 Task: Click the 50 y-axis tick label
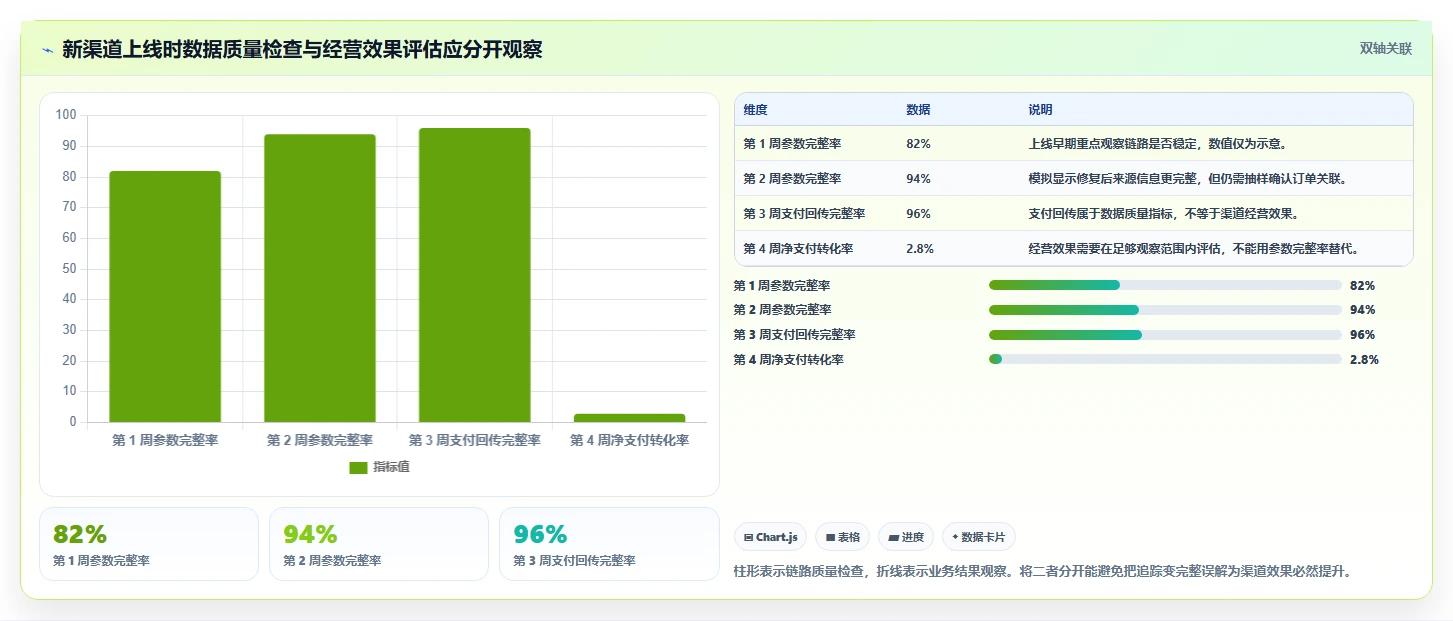click(x=69, y=269)
